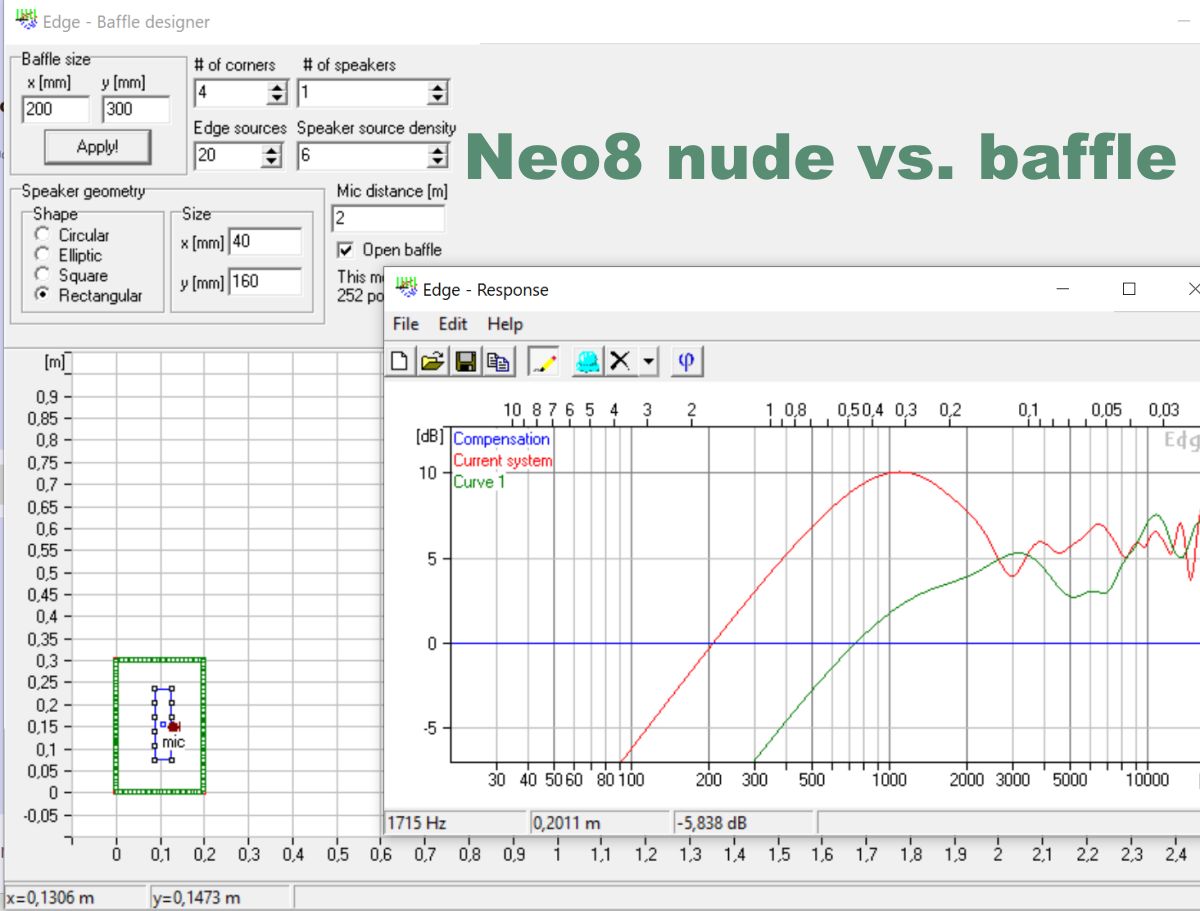Adjust the Edge sources spinner arrows

tap(271, 155)
